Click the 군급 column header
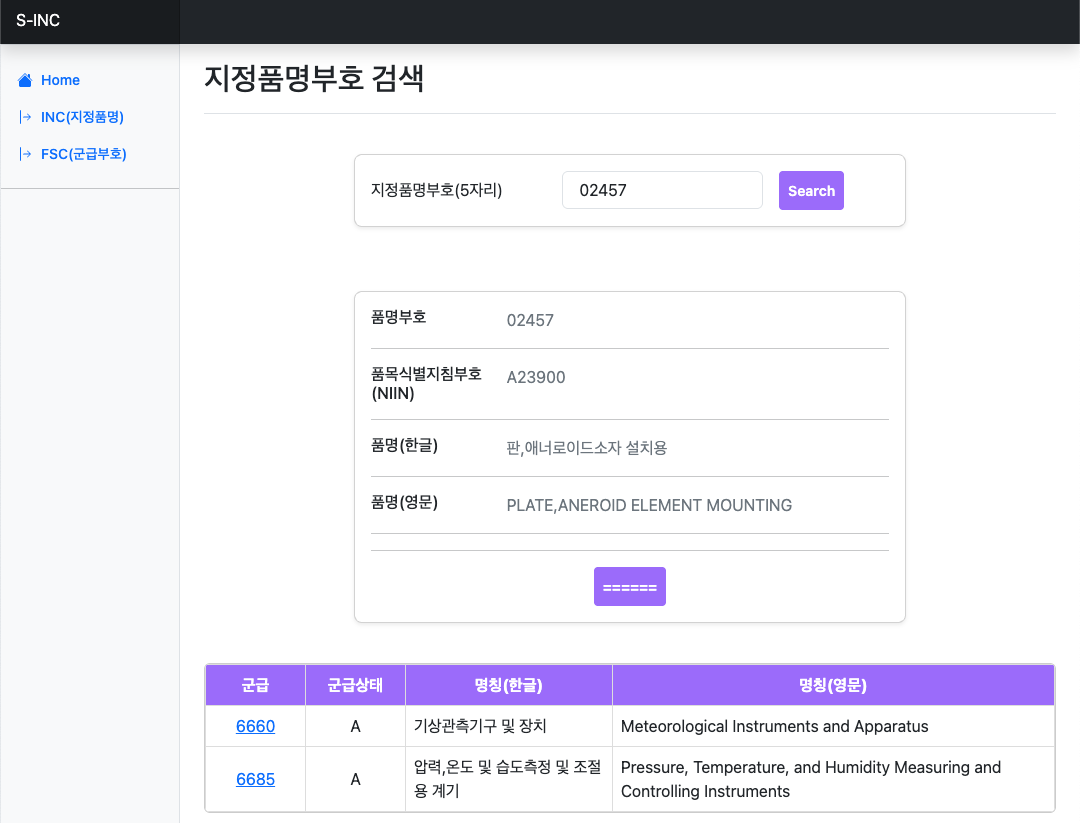This screenshot has height=823, width=1080. tap(255, 685)
